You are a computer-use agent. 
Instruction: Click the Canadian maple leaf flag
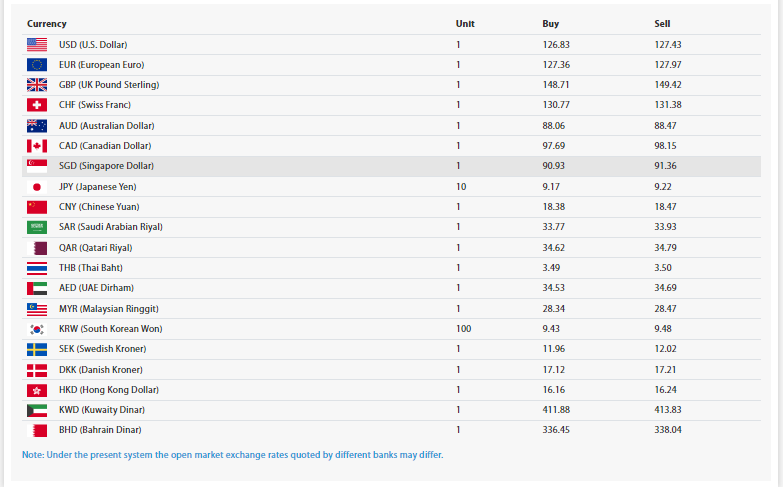tap(37, 146)
